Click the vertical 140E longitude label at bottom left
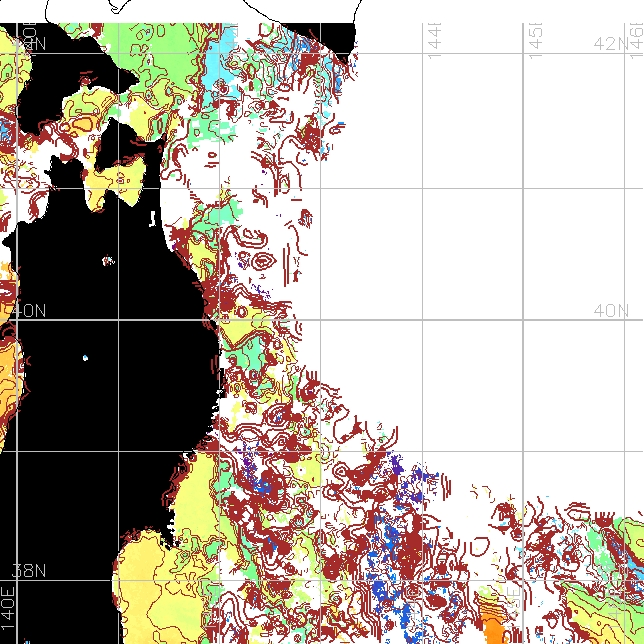 pyautogui.click(x=8, y=606)
